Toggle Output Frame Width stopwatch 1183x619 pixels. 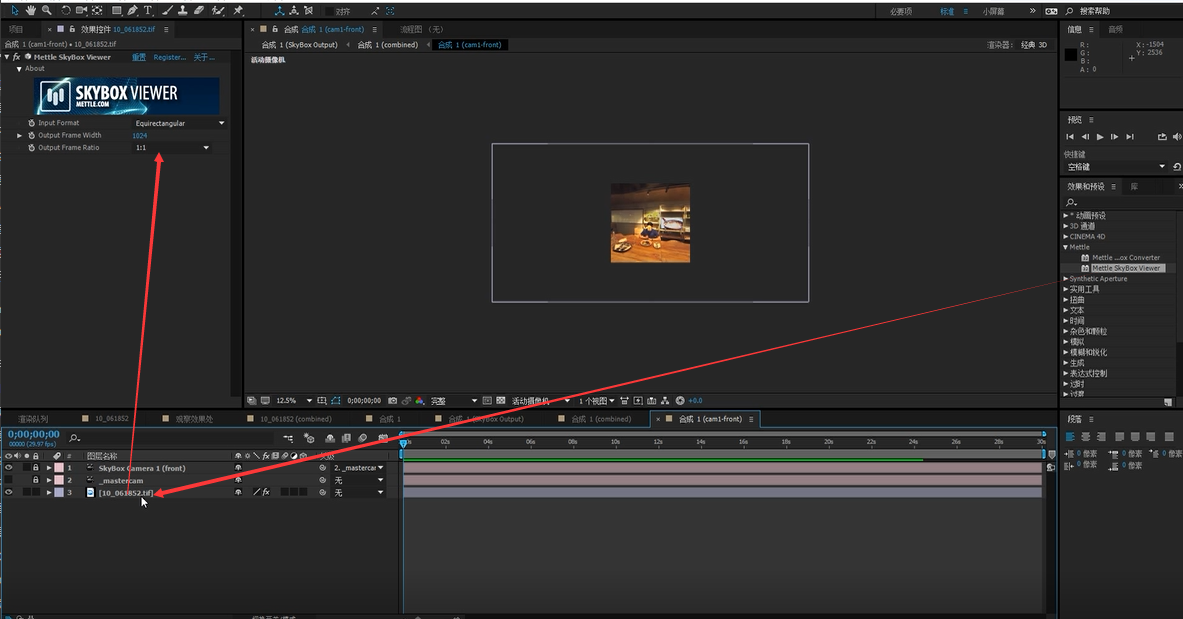(32, 135)
